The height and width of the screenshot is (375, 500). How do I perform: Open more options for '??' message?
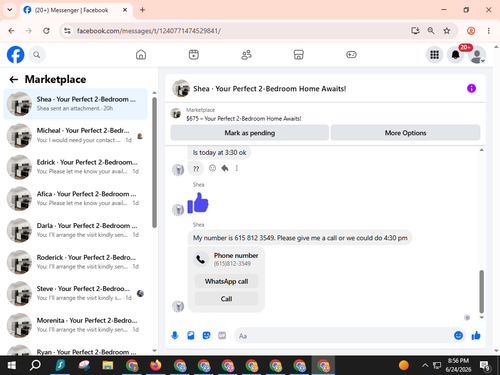(x=237, y=168)
